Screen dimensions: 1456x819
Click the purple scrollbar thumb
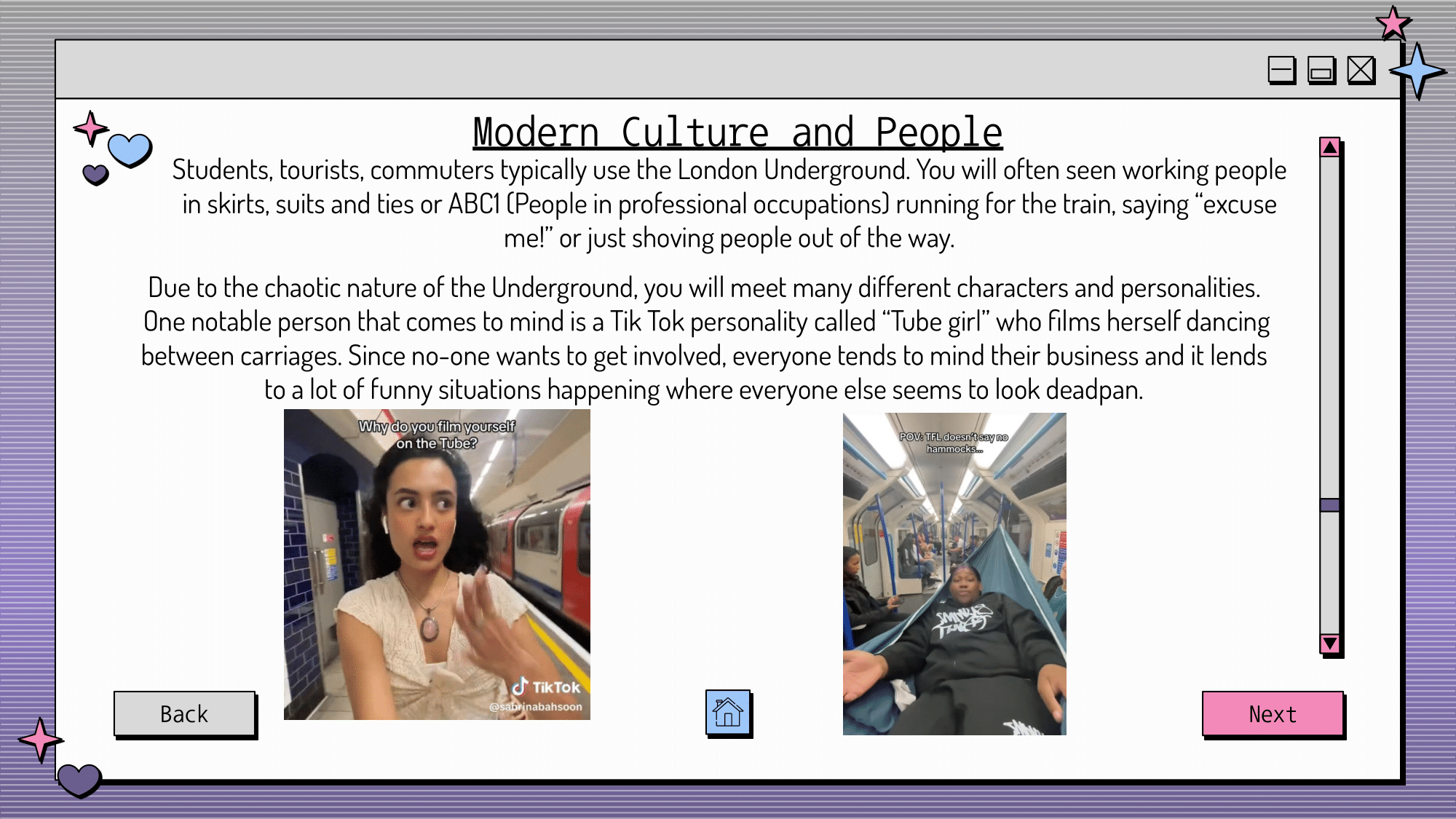coord(1330,505)
